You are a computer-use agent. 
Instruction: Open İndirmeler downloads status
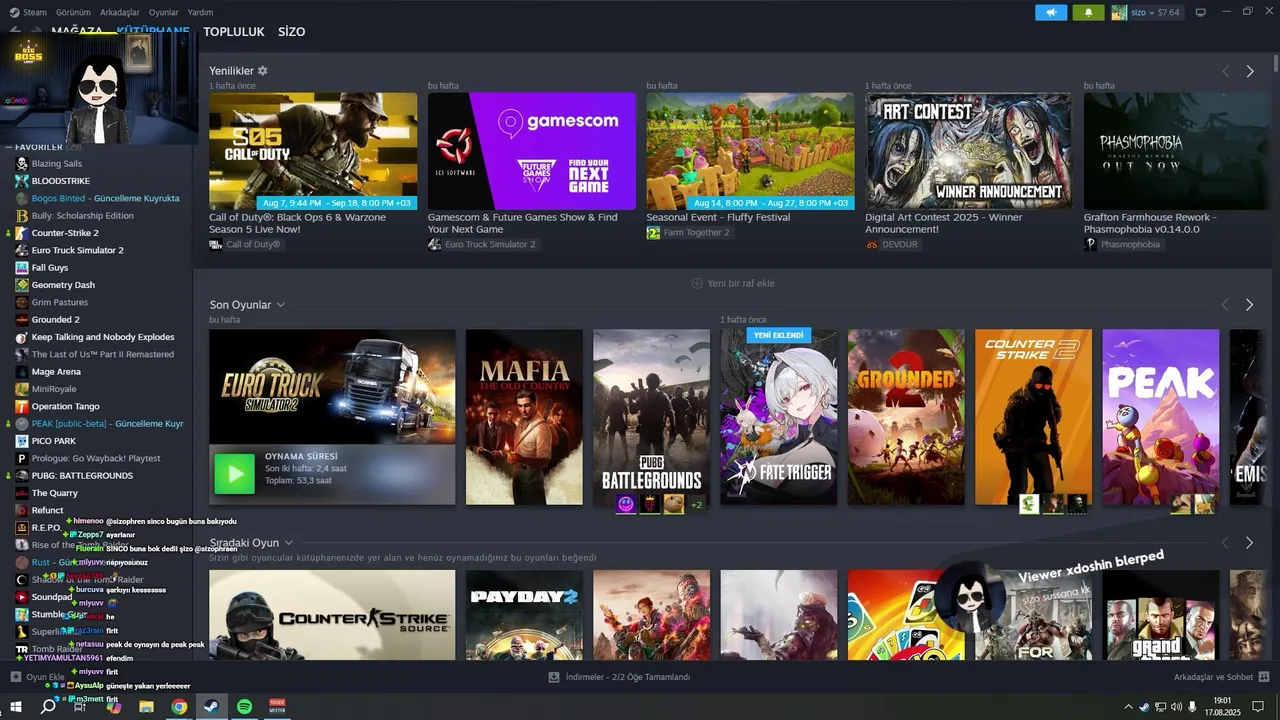[x=619, y=677]
